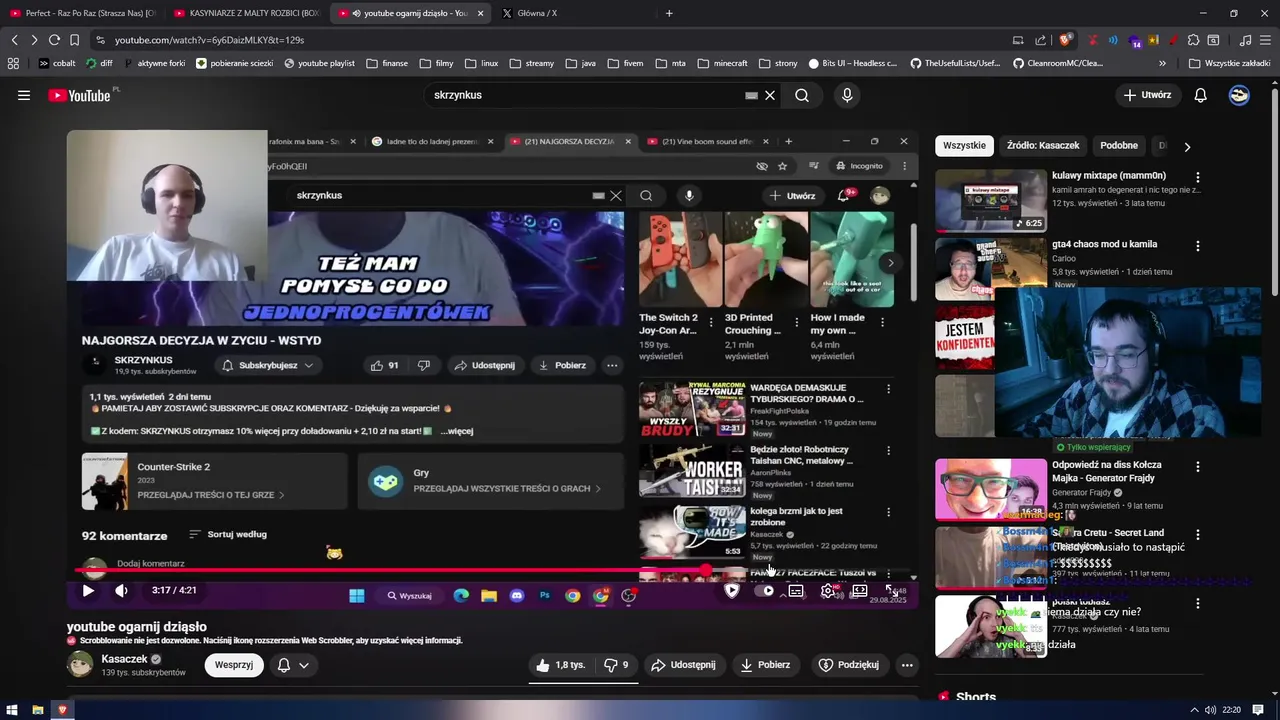Click the 'Podziękuj' button
This screenshot has height=720, width=1280.
click(x=849, y=665)
